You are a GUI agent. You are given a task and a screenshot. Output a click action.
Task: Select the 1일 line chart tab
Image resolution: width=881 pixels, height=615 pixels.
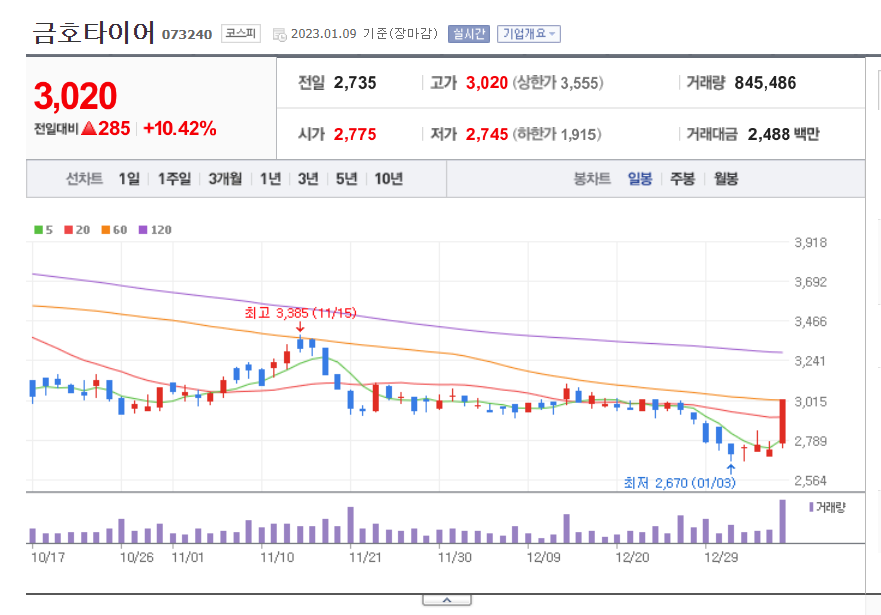[129, 179]
